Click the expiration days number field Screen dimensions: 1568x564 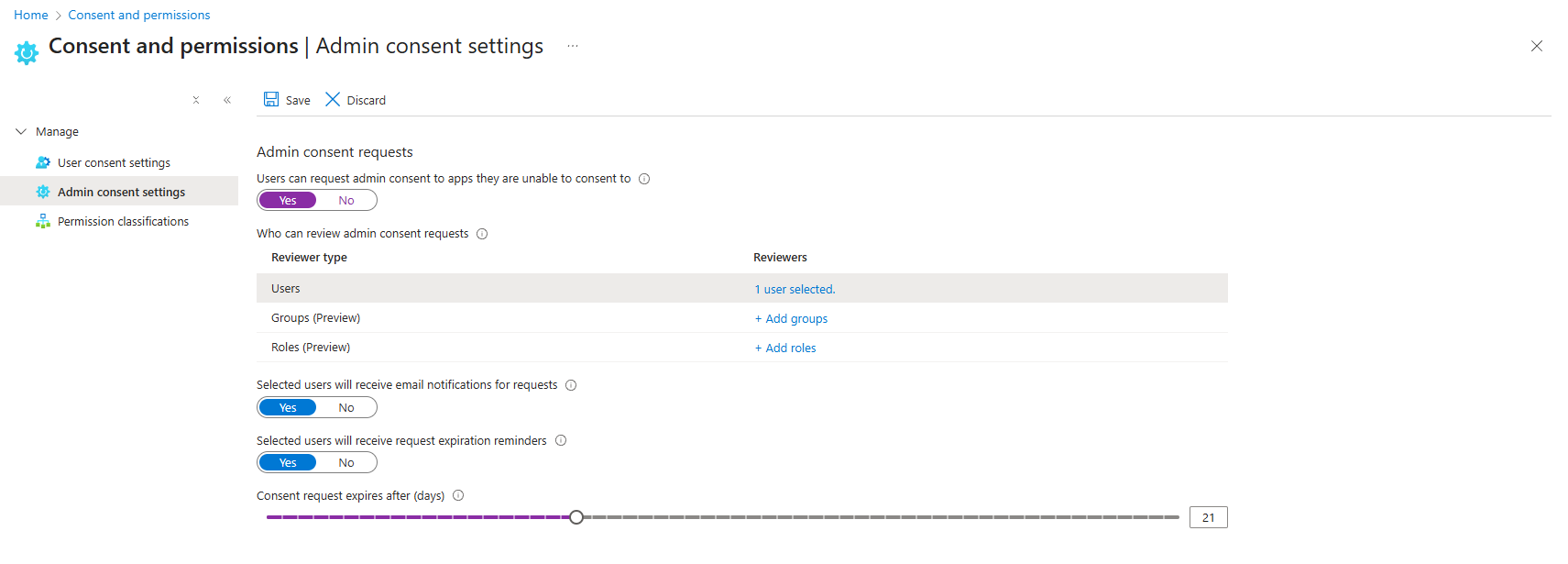tap(1208, 518)
